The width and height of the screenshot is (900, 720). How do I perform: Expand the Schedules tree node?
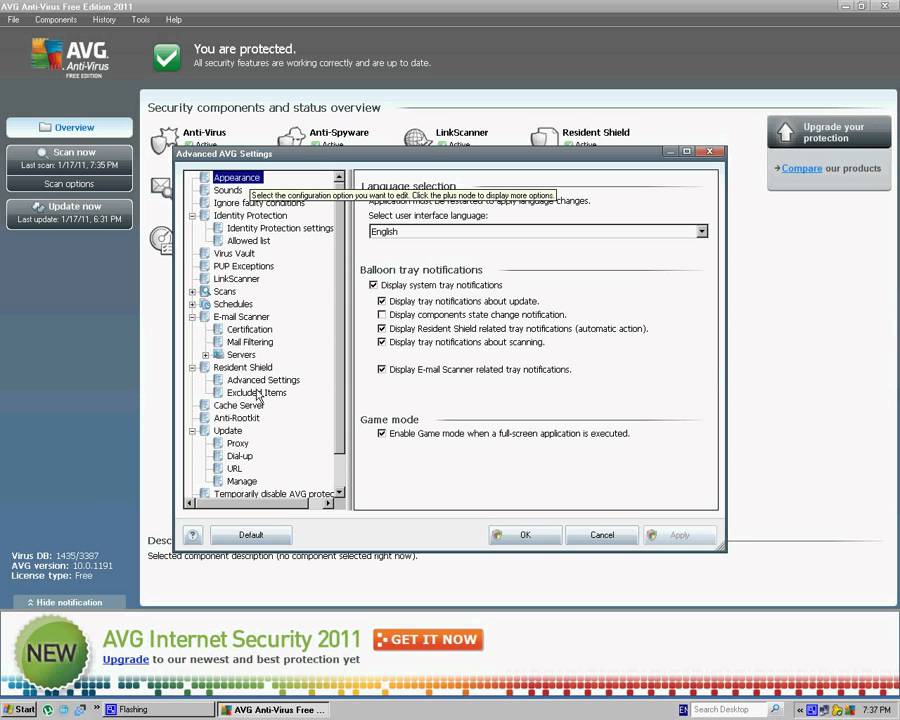tap(192, 304)
